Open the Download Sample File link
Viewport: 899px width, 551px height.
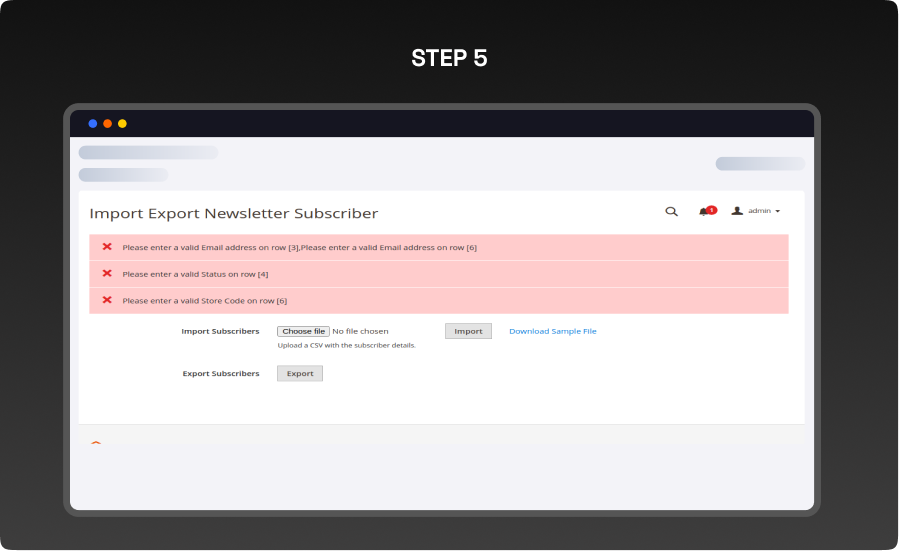(552, 331)
